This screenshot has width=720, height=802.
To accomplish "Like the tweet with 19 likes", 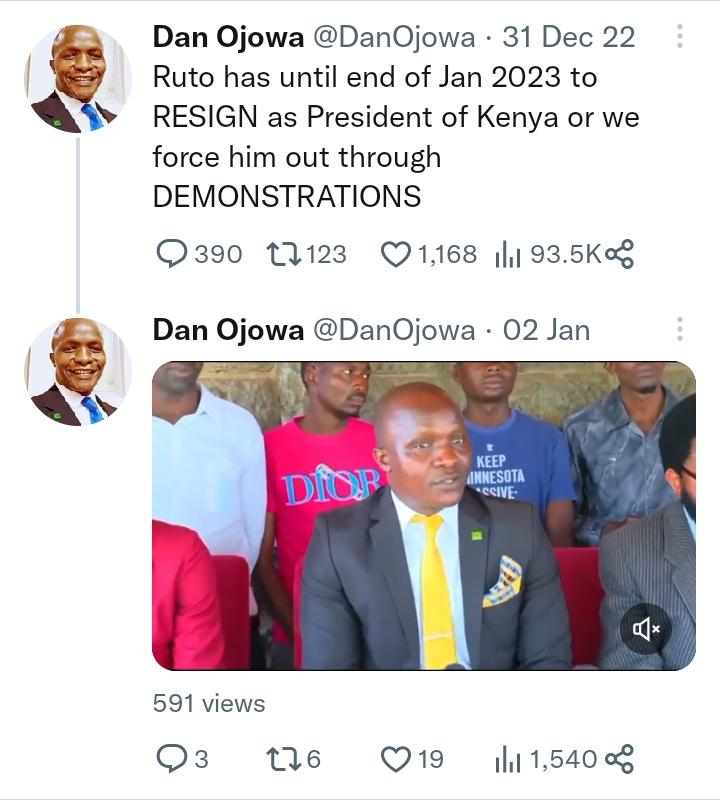I will point(397,759).
